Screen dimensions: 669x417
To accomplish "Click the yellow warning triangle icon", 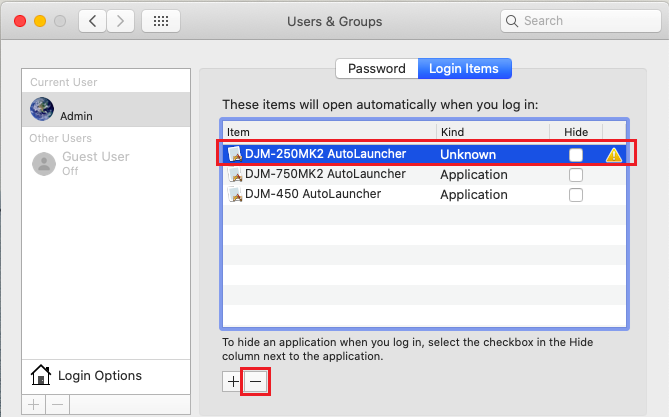I will 614,155.
